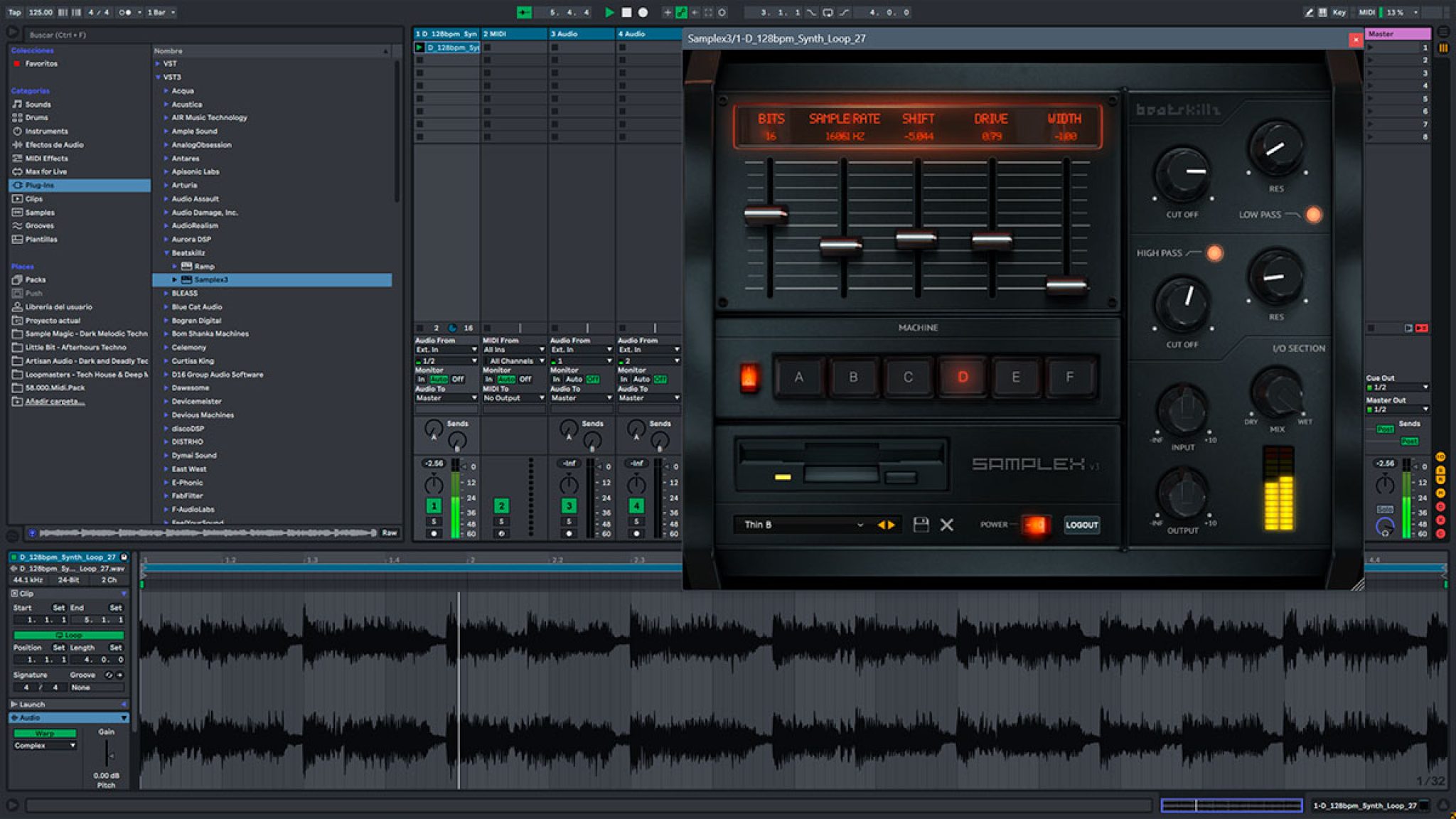Toggle Samplex HIGH PASS filter light

(1214, 252)
